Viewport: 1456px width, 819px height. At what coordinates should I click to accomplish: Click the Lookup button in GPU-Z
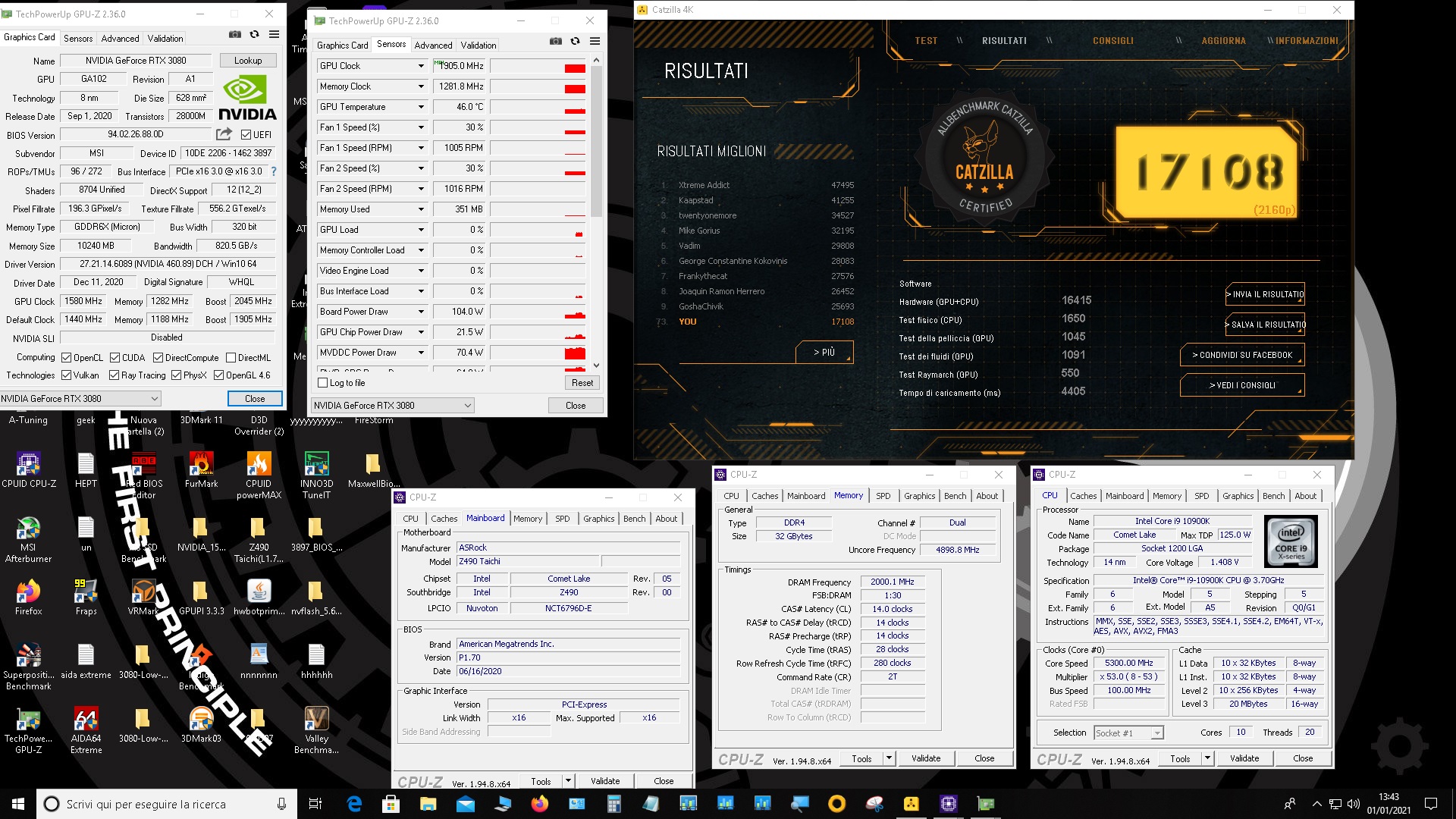tap(248, 61)
